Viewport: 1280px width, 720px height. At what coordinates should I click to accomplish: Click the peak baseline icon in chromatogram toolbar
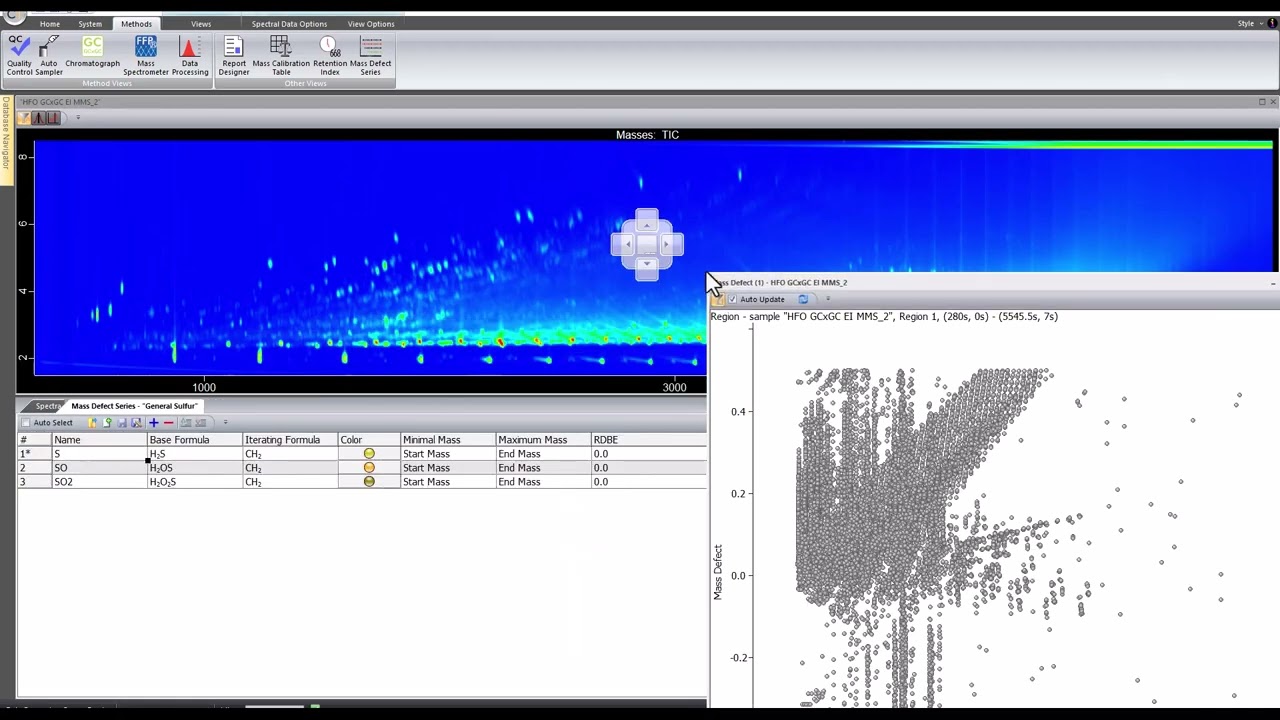pyautogui.click(x=53, y=118)
